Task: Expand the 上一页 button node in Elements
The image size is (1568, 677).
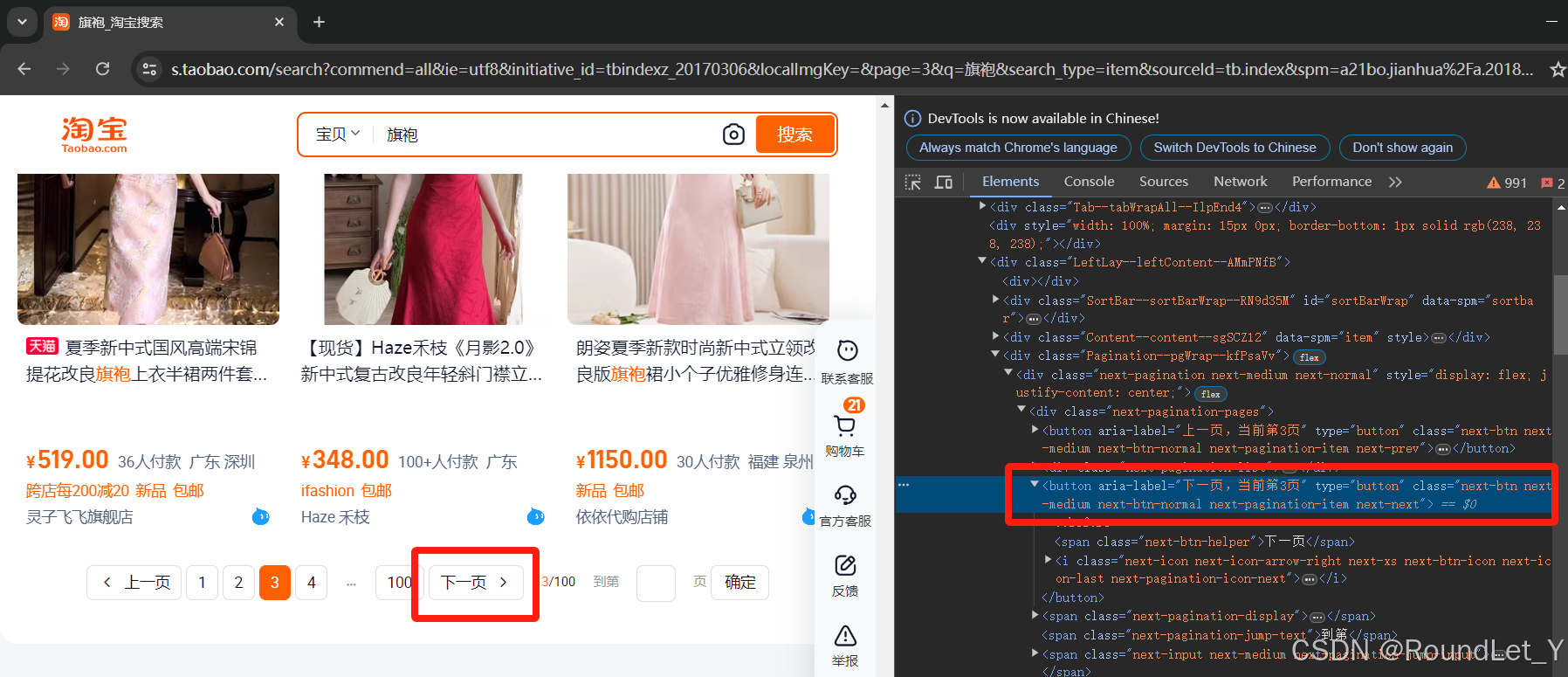Action: (1035, 429)
